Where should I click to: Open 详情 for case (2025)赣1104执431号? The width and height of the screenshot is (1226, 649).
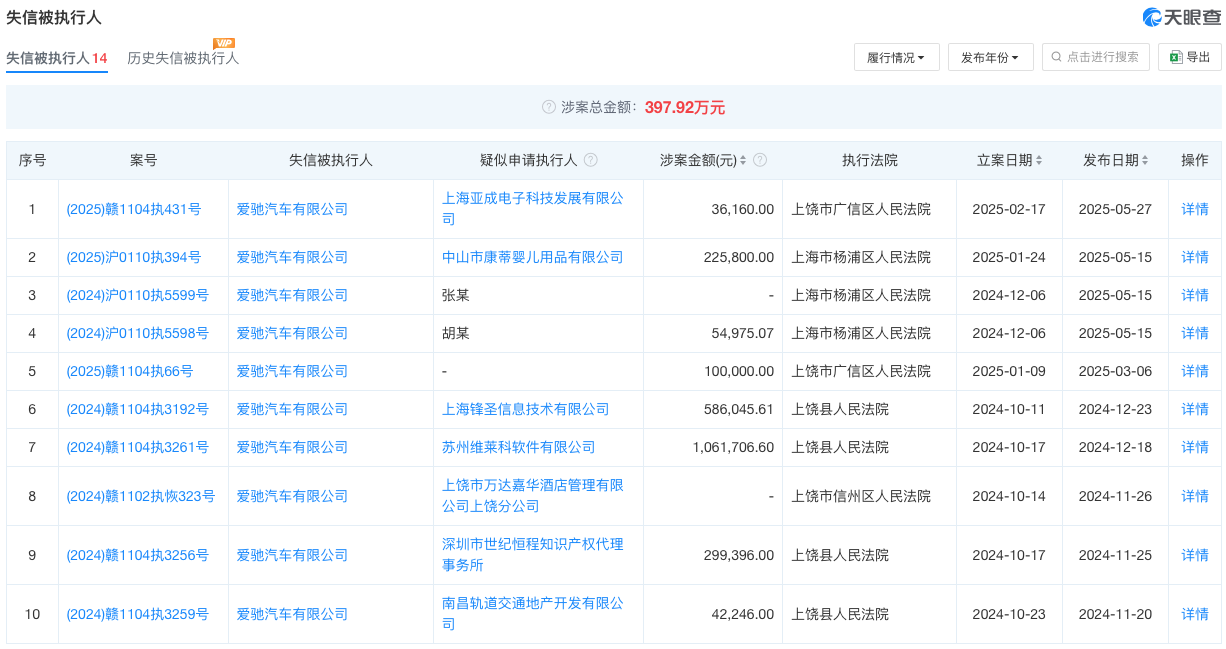point(1194,209)
